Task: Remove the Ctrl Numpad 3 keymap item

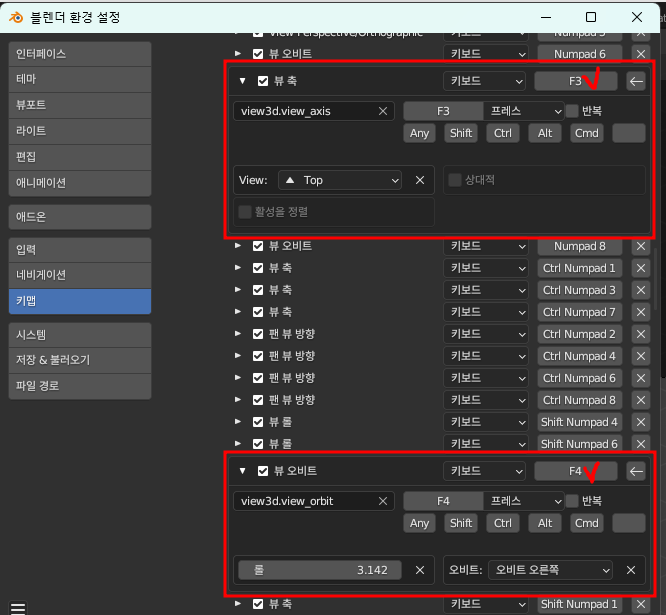Action: point(641,290)
